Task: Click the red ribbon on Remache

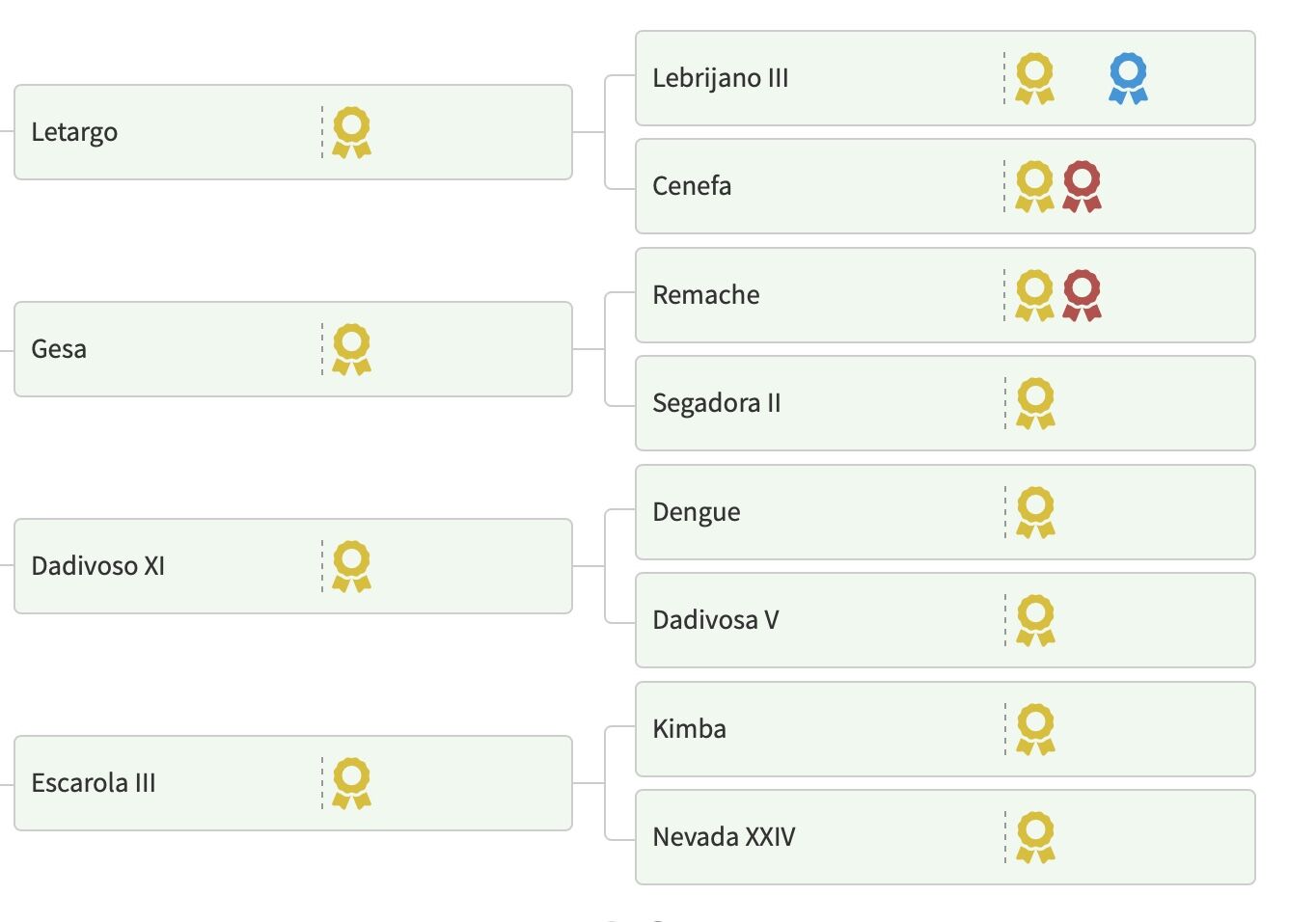Action: click(x=1082, y=295)
